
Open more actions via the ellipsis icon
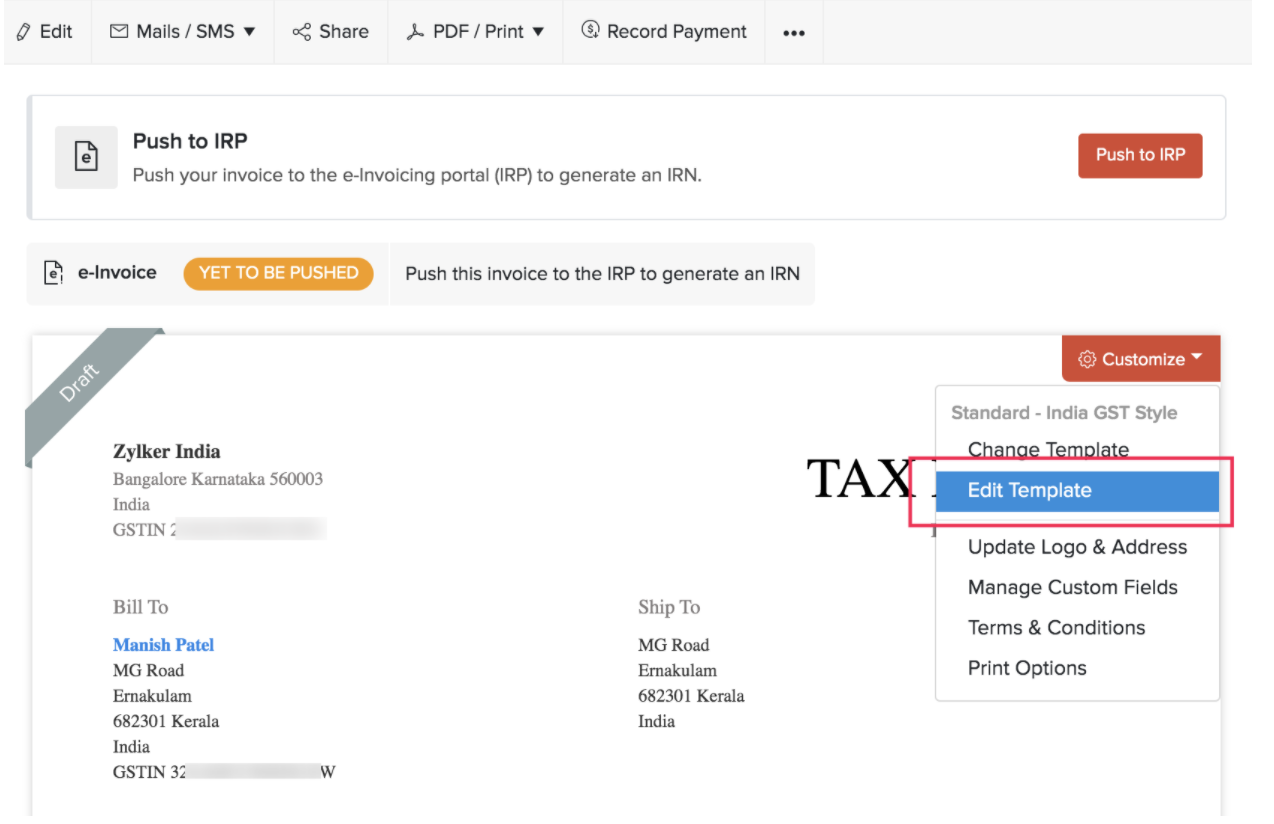793,33
